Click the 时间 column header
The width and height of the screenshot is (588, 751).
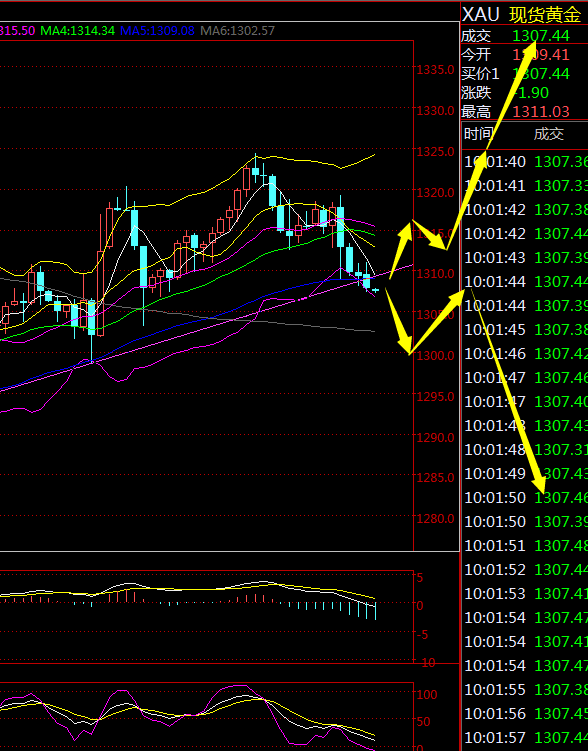478,134
